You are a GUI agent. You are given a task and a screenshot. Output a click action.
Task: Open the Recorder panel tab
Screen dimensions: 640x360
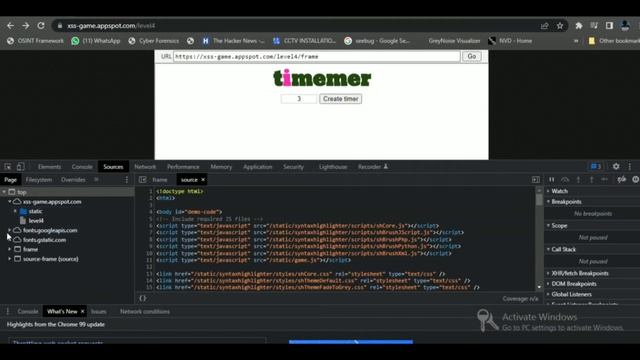click(x=373, y=167)
